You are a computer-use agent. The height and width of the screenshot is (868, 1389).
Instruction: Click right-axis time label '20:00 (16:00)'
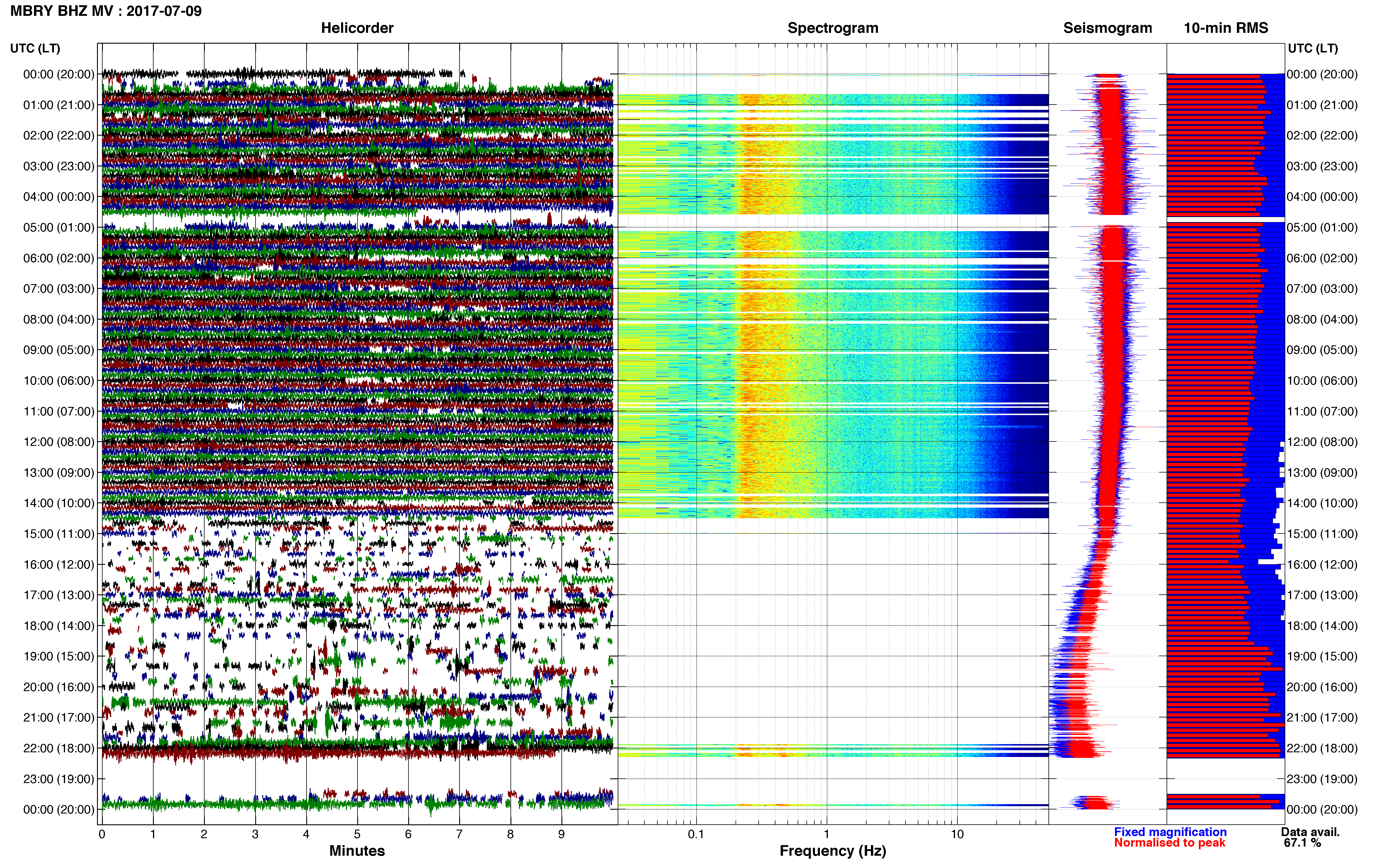tap(1322, 687)
